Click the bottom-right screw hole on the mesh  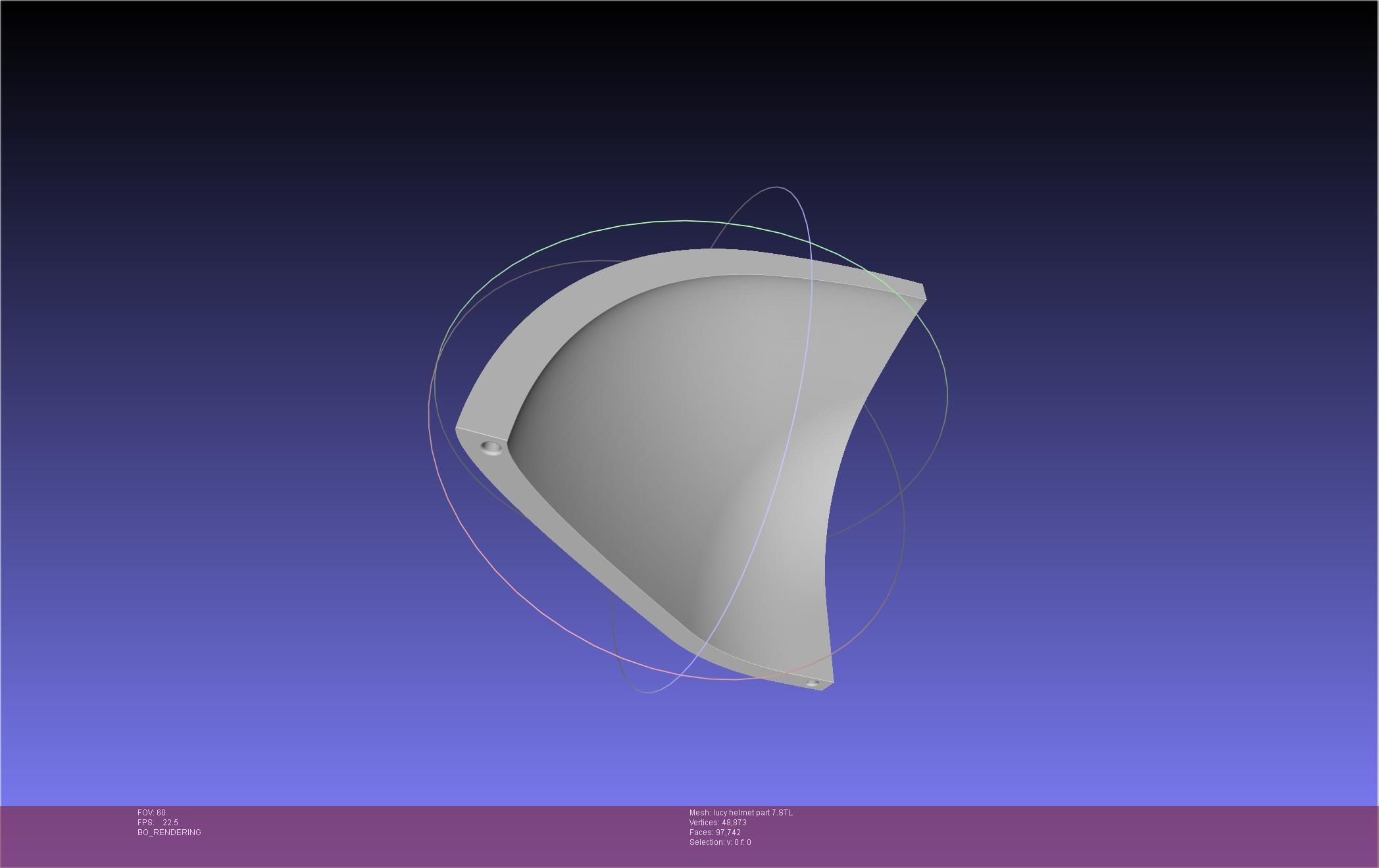point(813,683)
